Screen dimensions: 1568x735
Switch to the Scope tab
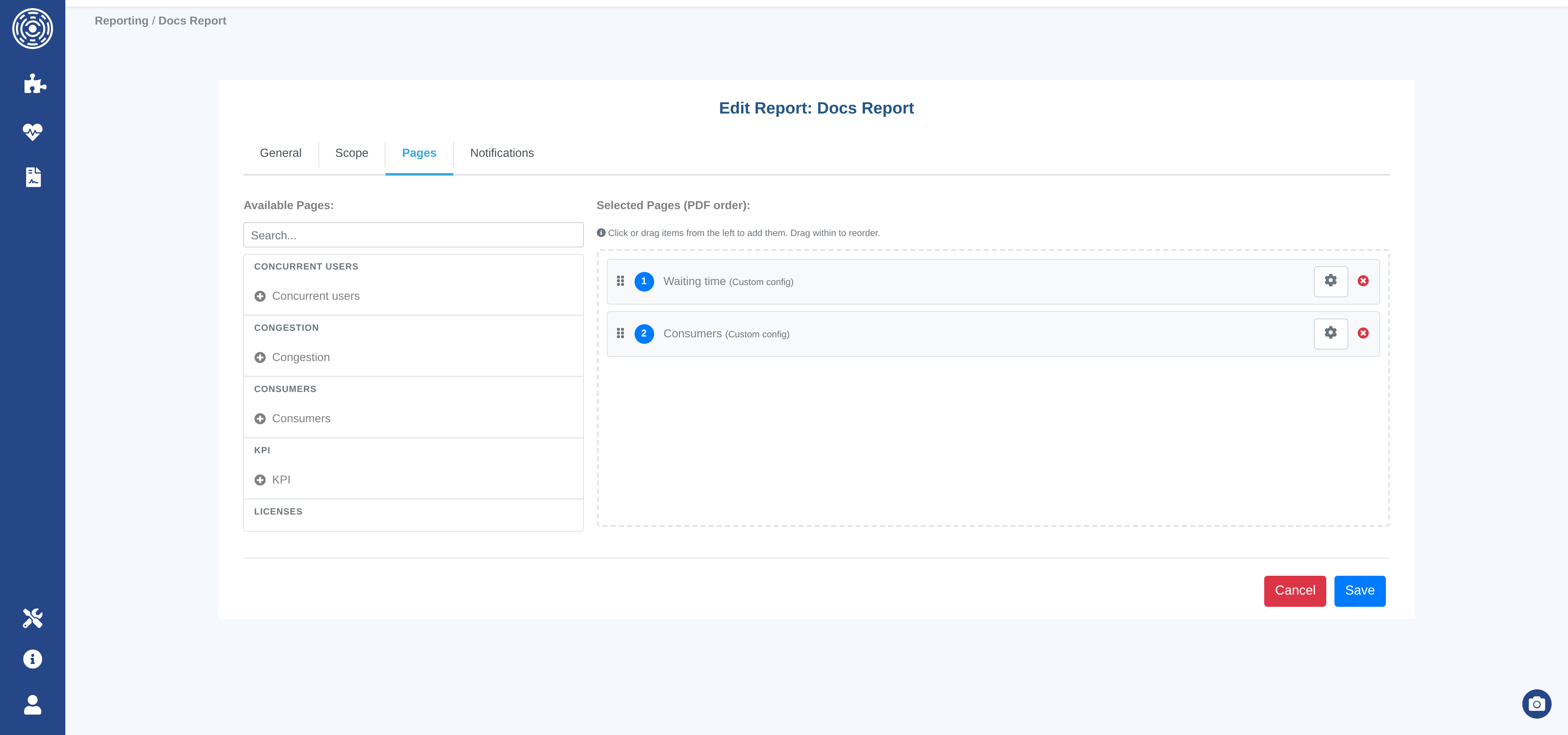[x=352, y=153]
